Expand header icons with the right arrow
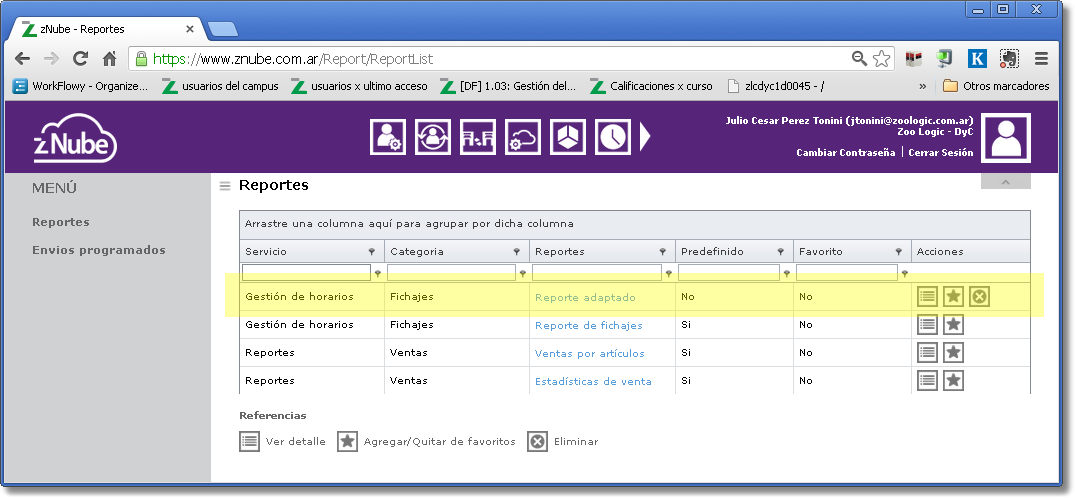The height and width of the screenshot is (499, 1075). (x=645, y=137)
